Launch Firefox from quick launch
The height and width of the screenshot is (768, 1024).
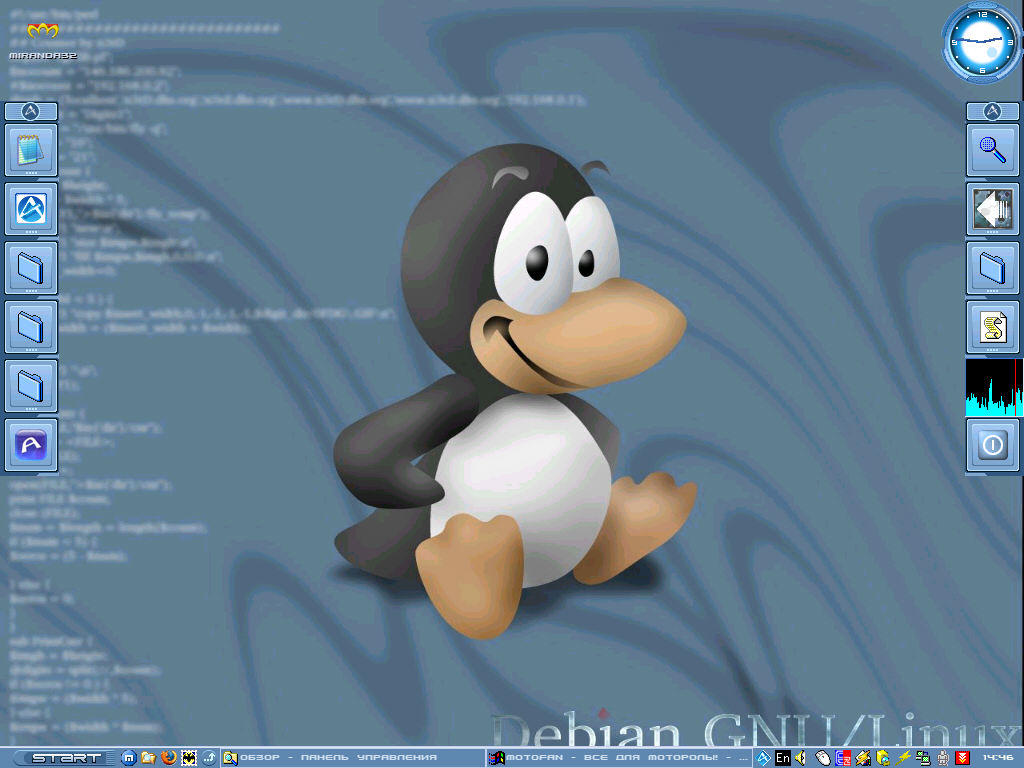169,758
